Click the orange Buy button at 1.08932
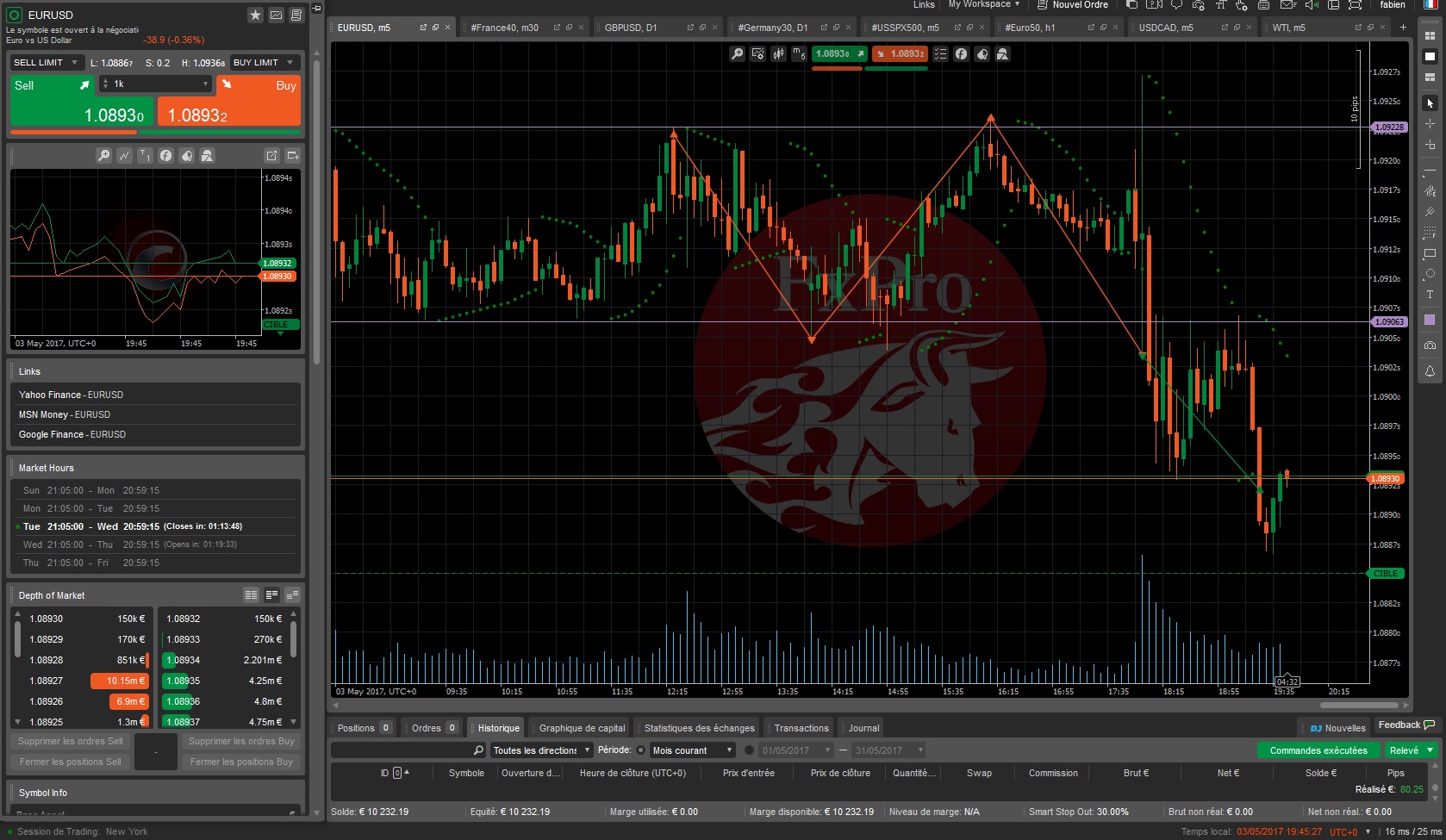Image resolution: width=1446 pixels, height=840 pixels. point(229,102)
